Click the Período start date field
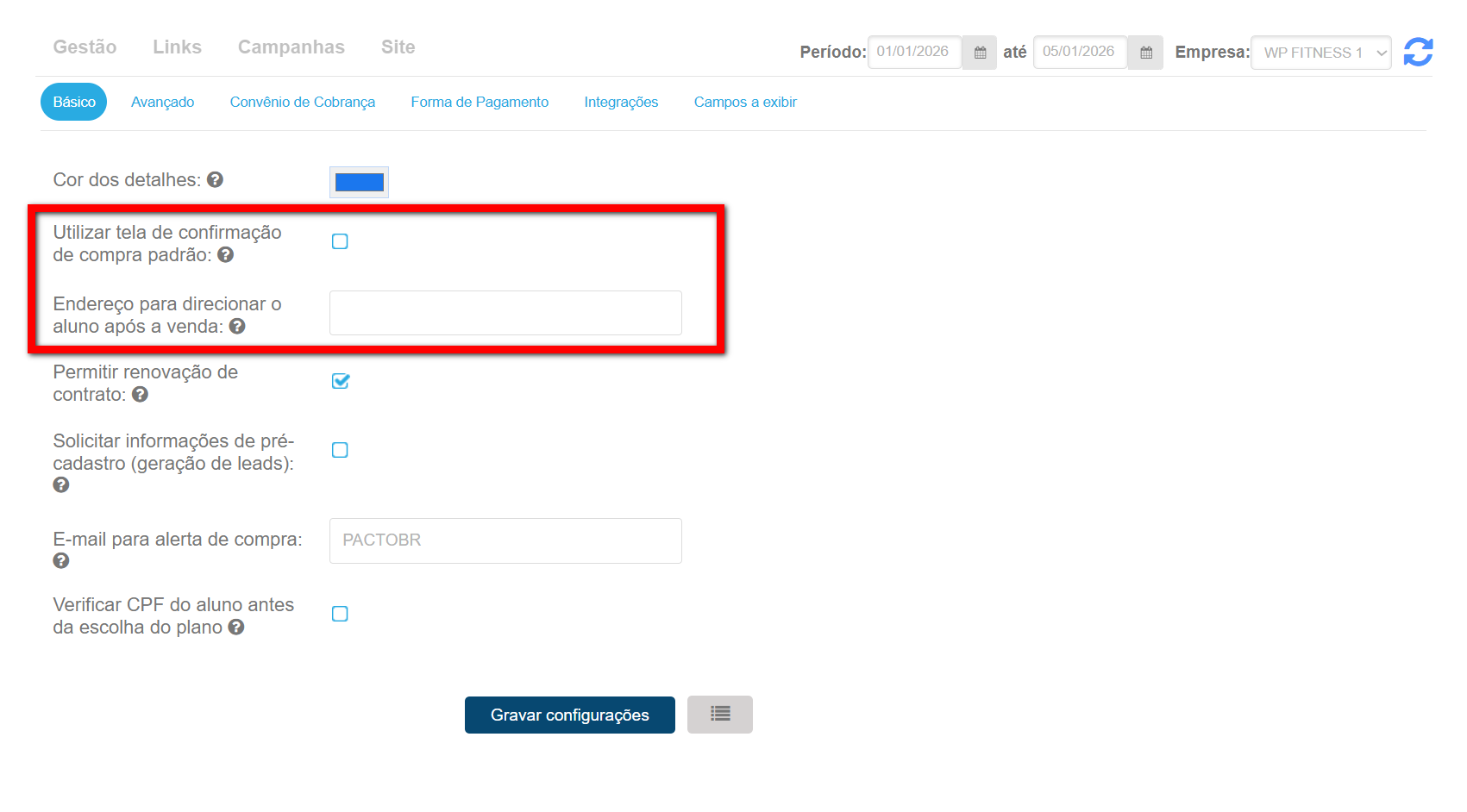The width and height of the screenshot is (1467, 812). [914, 52]
